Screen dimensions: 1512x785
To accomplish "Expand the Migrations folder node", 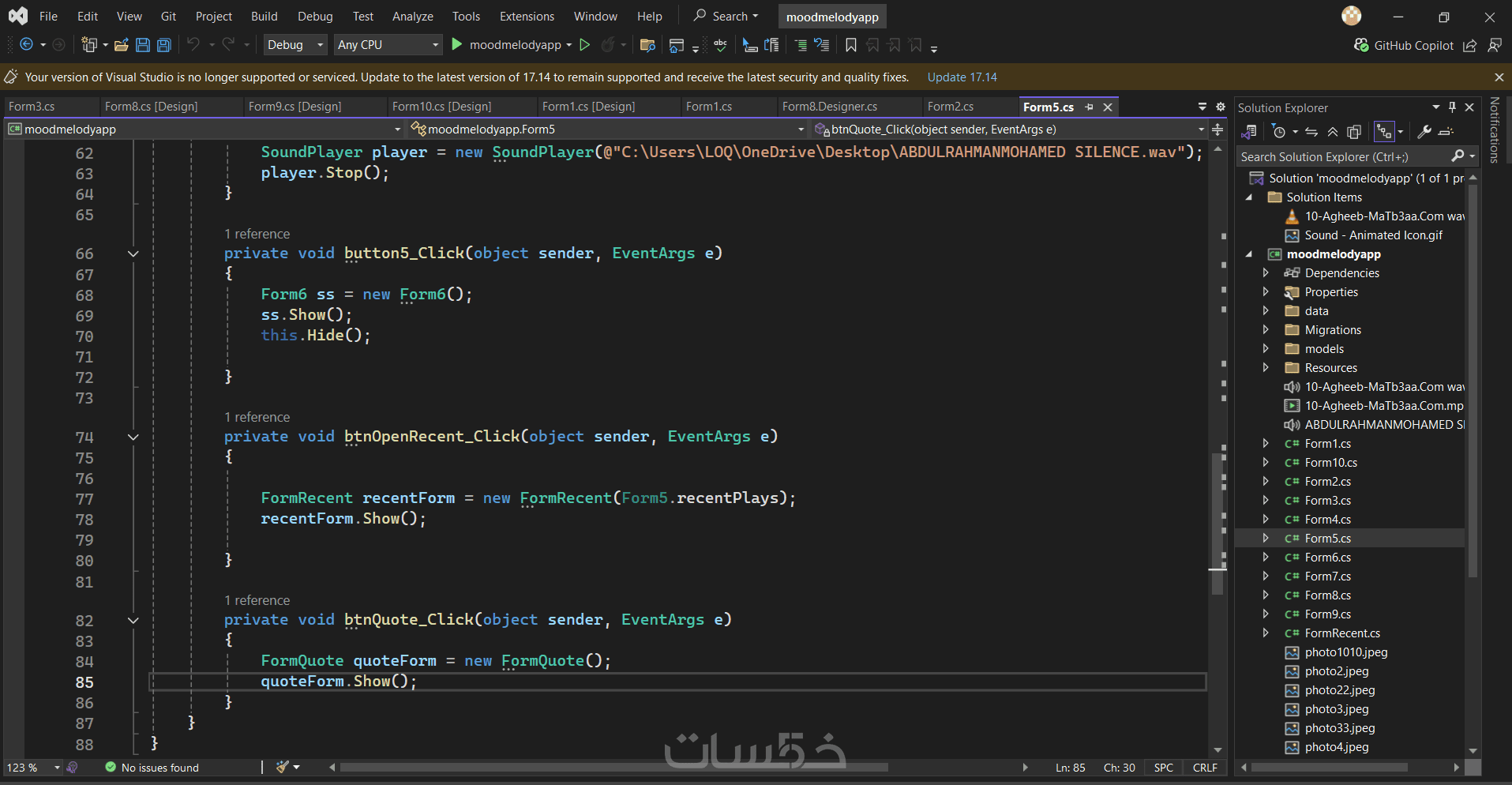I will coord(1266,329).
